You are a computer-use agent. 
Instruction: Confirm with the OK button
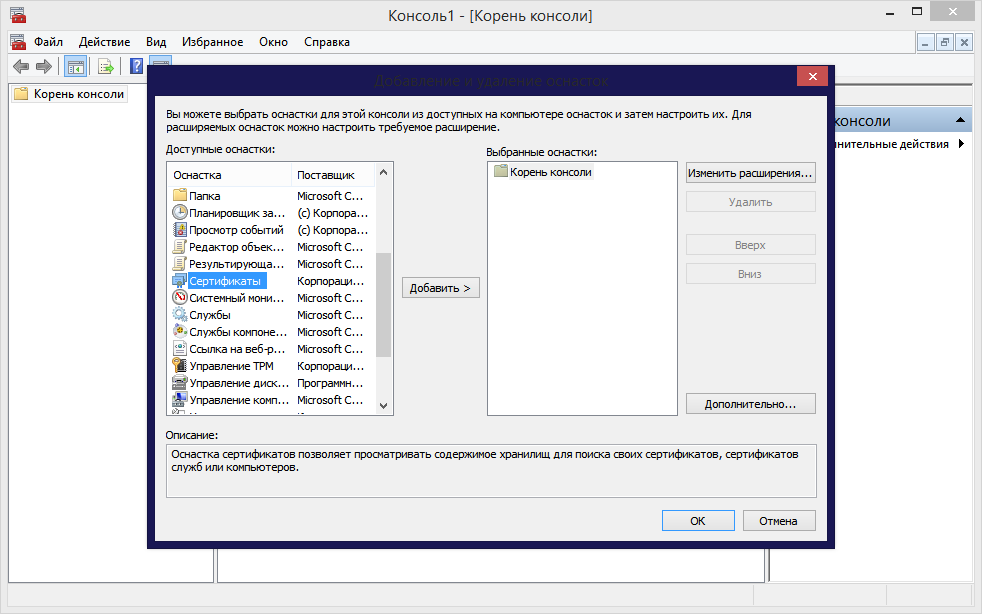tap(698, 521)
